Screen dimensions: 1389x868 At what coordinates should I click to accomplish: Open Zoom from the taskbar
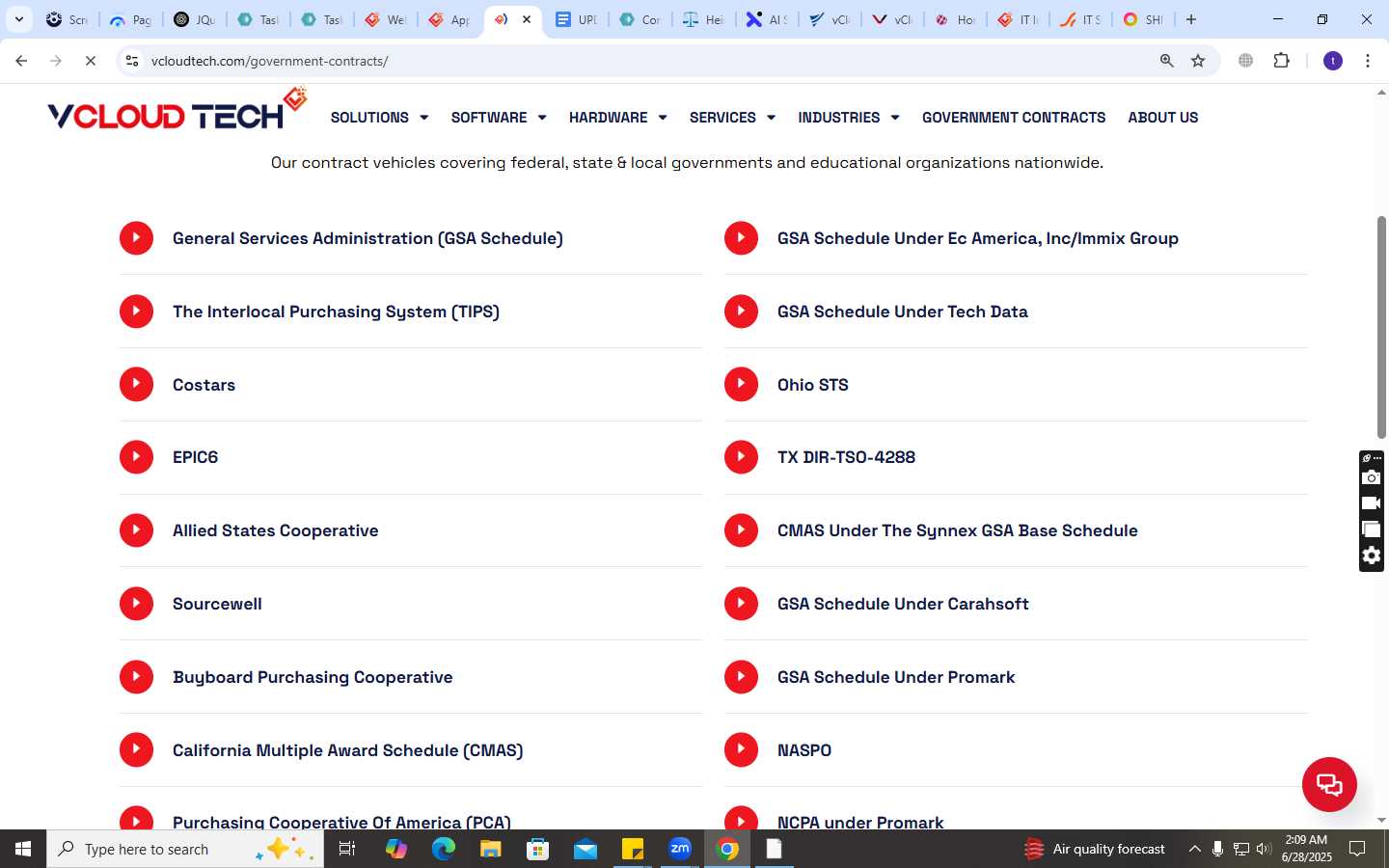pos(680,849)
